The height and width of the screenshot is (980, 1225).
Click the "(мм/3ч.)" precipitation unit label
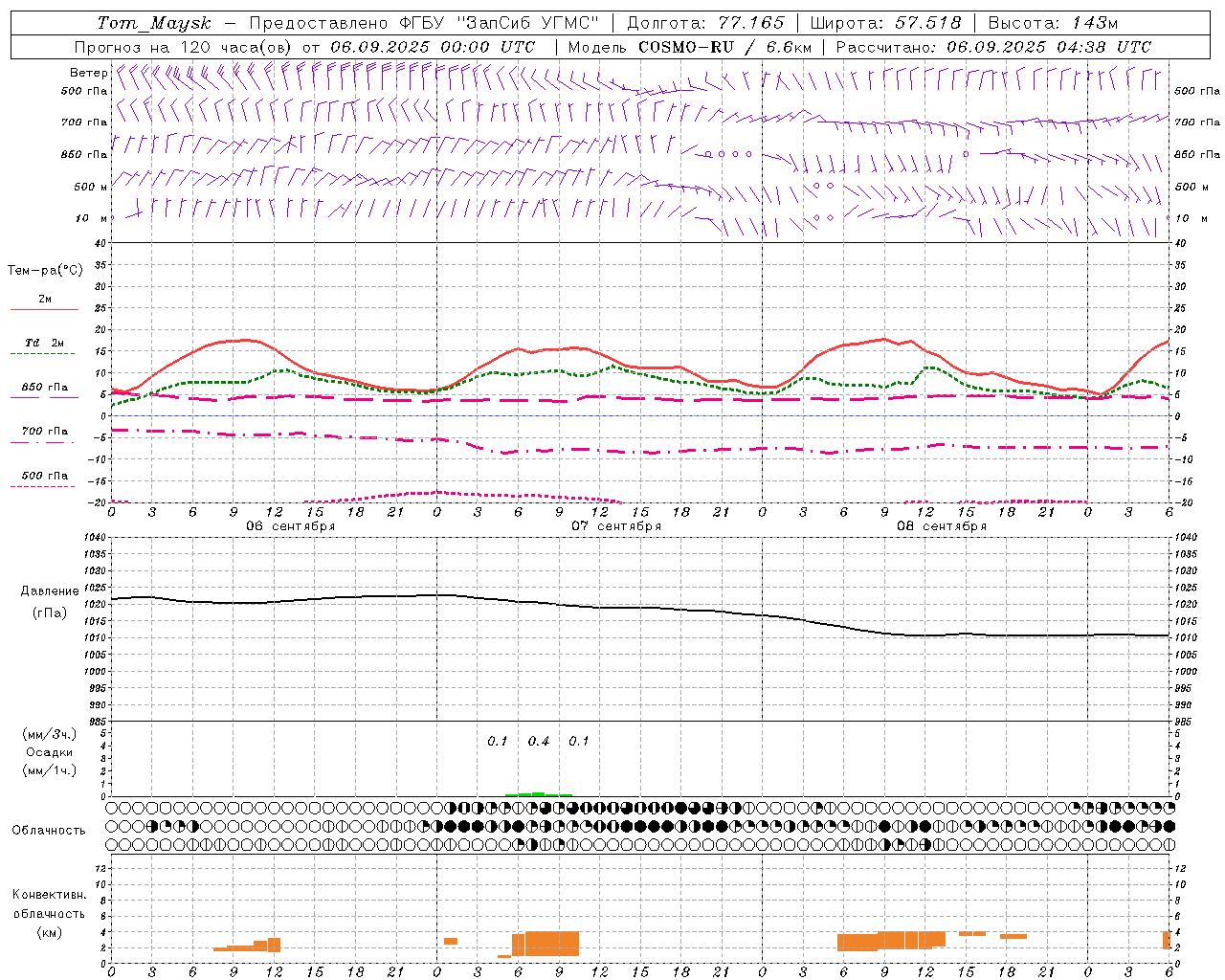pyautogui.click(x=50, y=734)
